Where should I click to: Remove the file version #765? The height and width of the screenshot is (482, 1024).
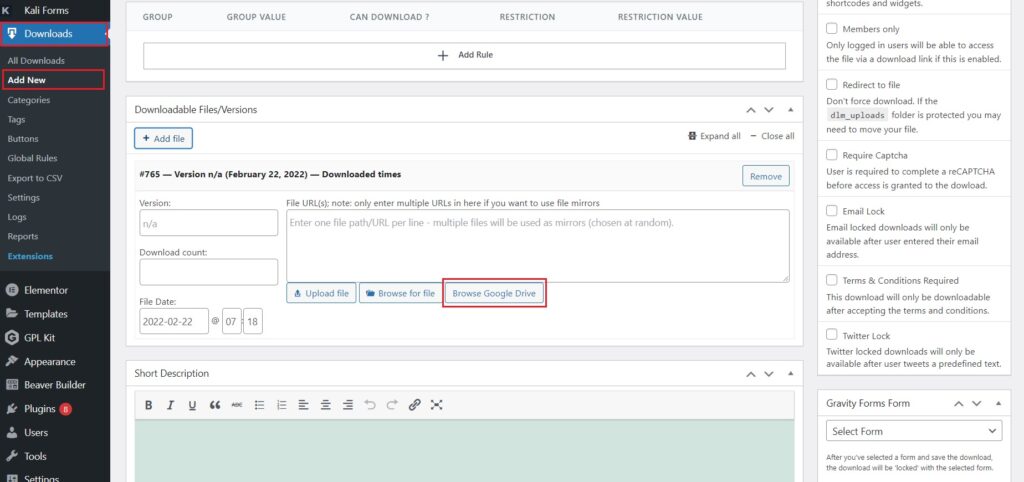coord(765,176)
